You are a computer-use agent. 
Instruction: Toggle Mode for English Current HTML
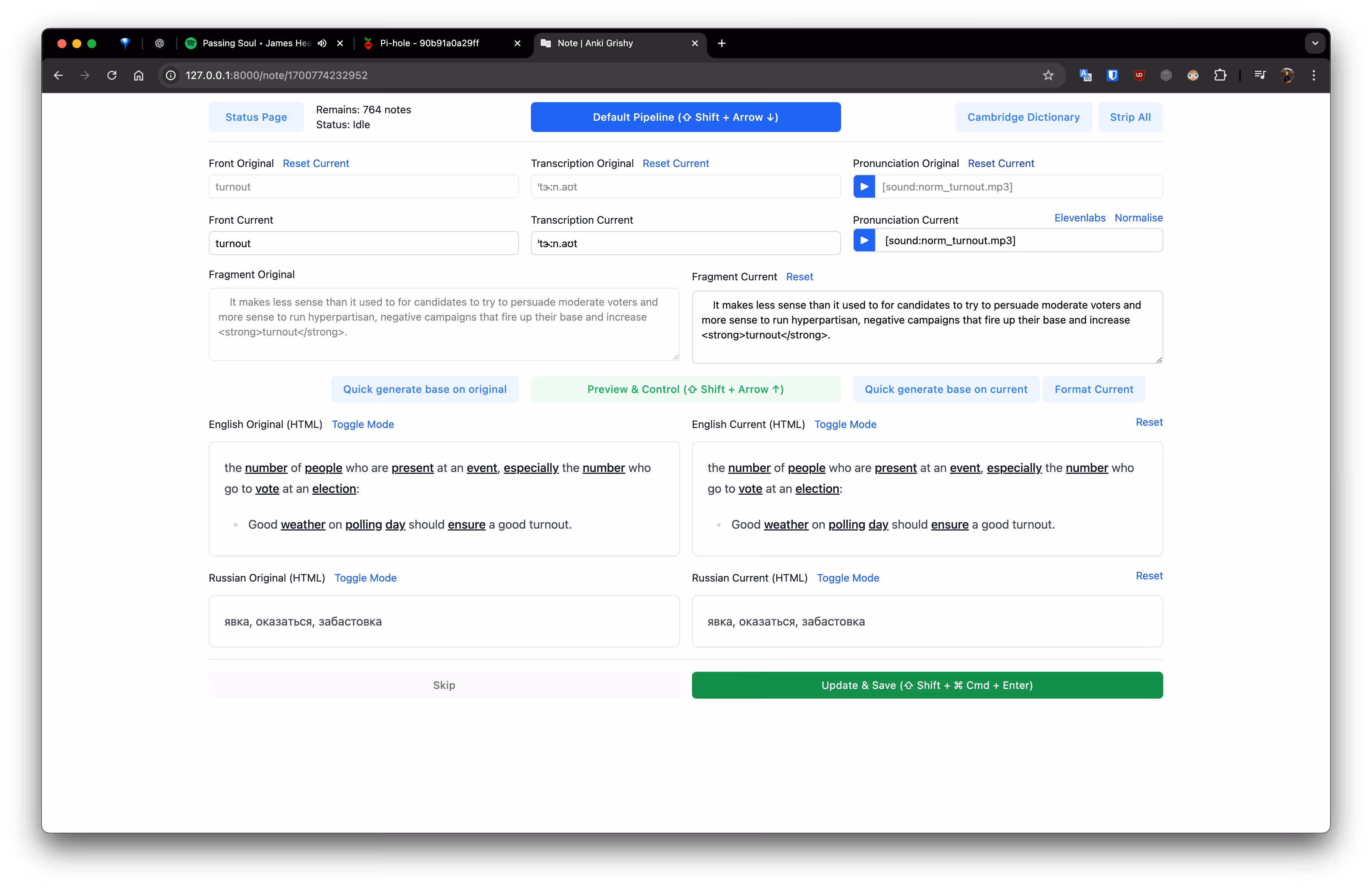pyautogui.click(x=845, y=424)
